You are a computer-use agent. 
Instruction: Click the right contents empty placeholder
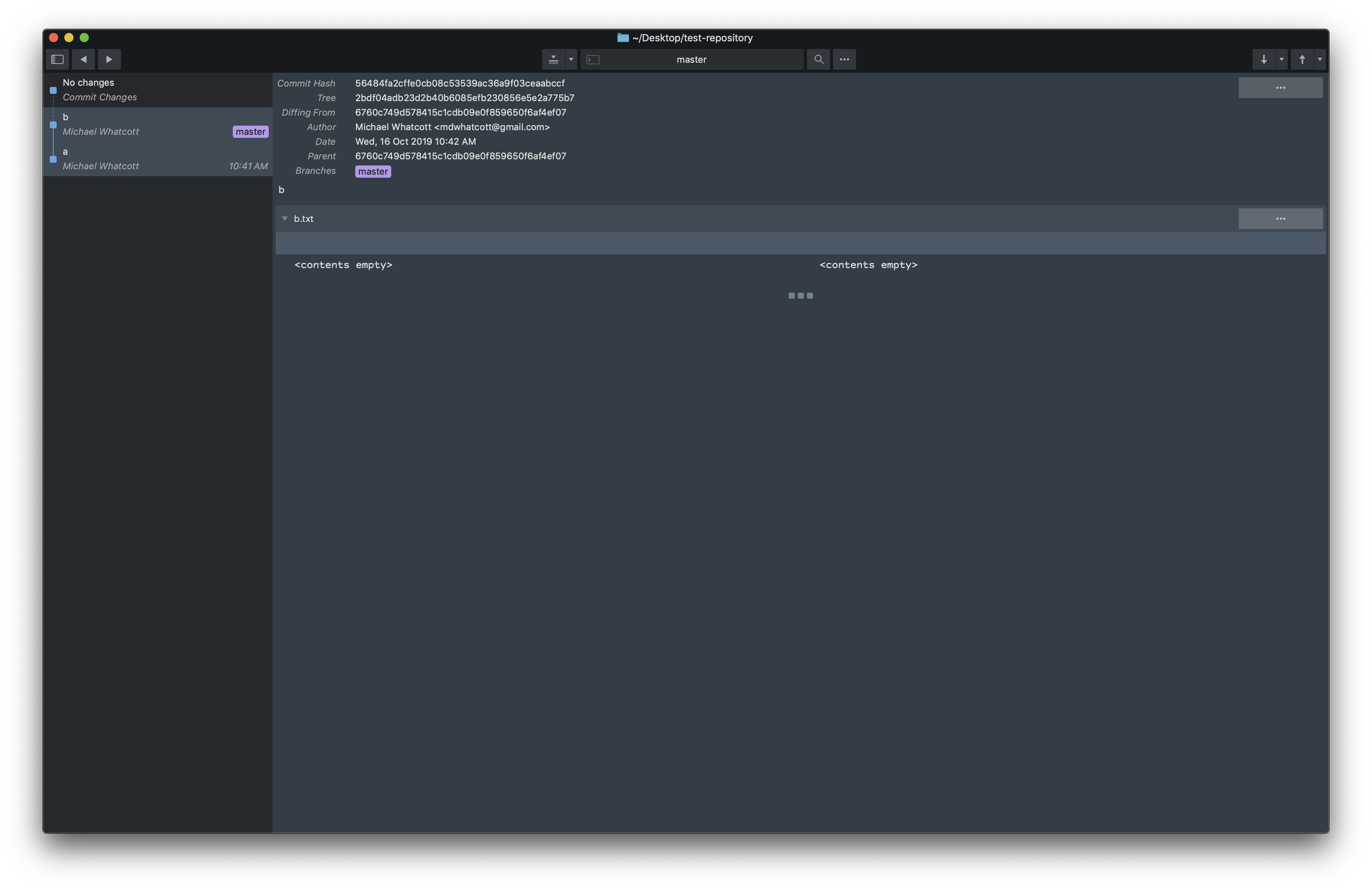[869, 265]
